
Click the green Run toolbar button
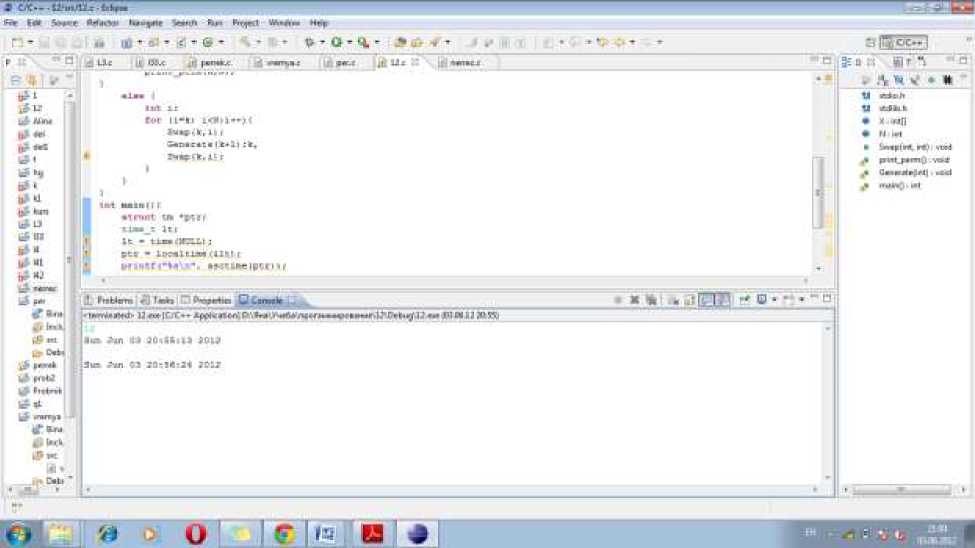[x=336, y=42]
